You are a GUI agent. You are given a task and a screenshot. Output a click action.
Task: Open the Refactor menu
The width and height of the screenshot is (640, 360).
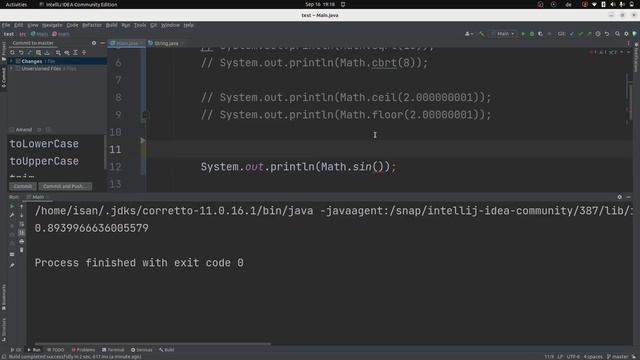click(92, 25)
